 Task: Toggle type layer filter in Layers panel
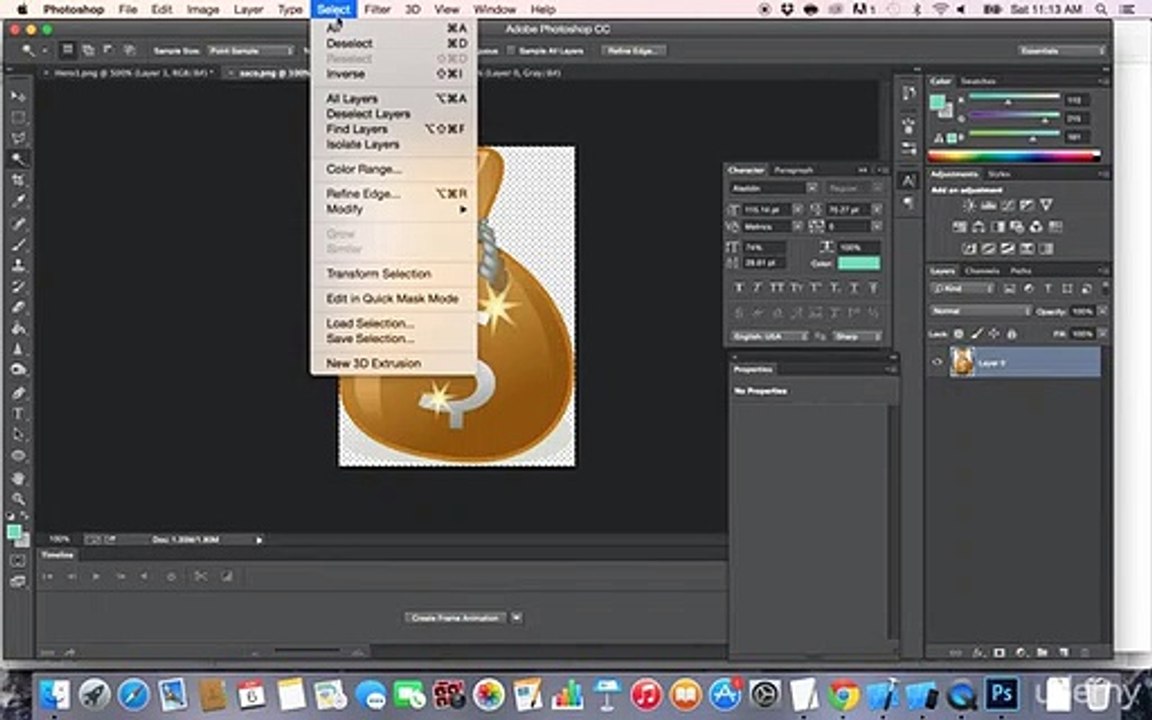[1048, 289]
